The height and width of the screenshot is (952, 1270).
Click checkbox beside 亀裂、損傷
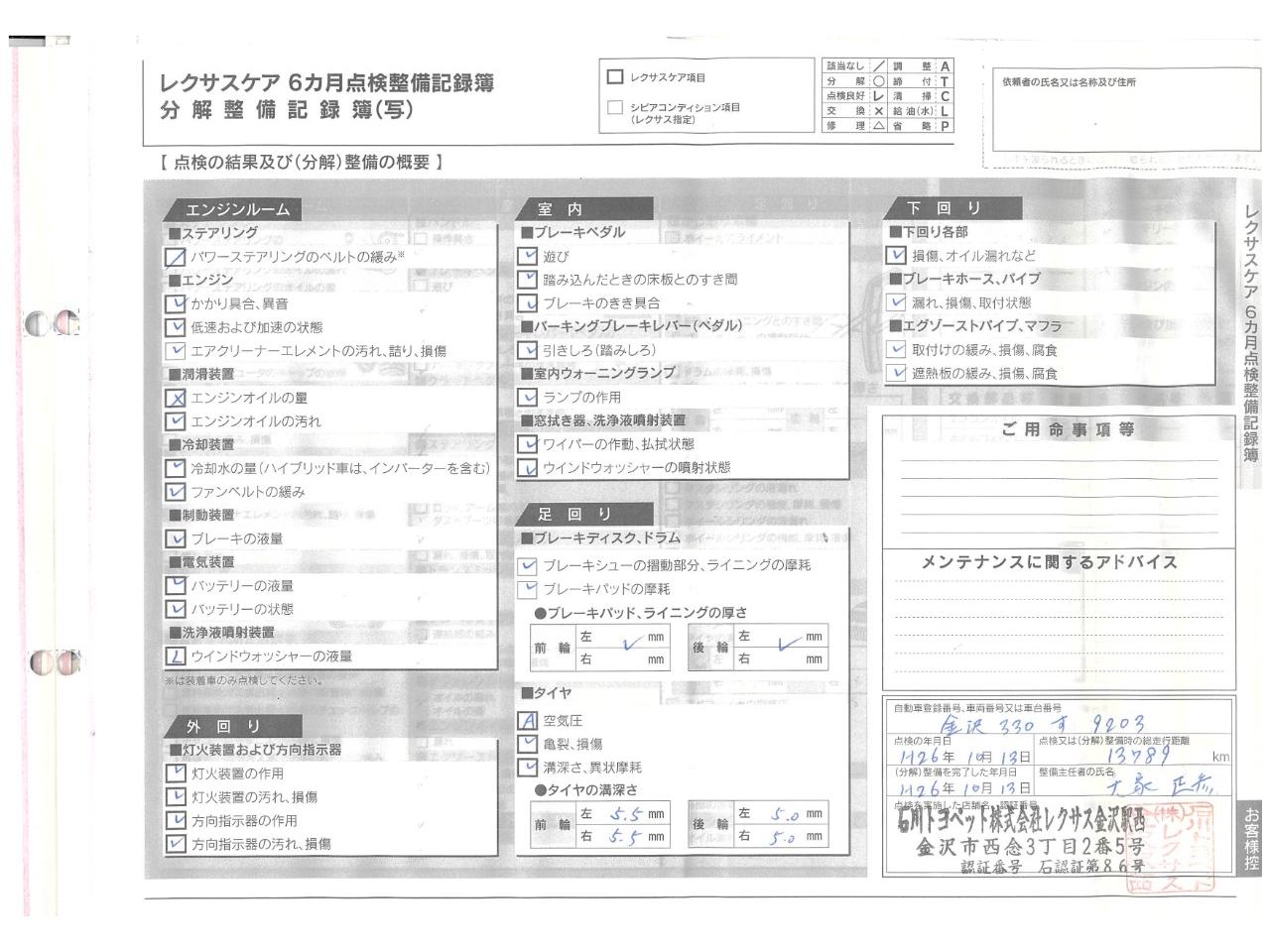[528, 744]
